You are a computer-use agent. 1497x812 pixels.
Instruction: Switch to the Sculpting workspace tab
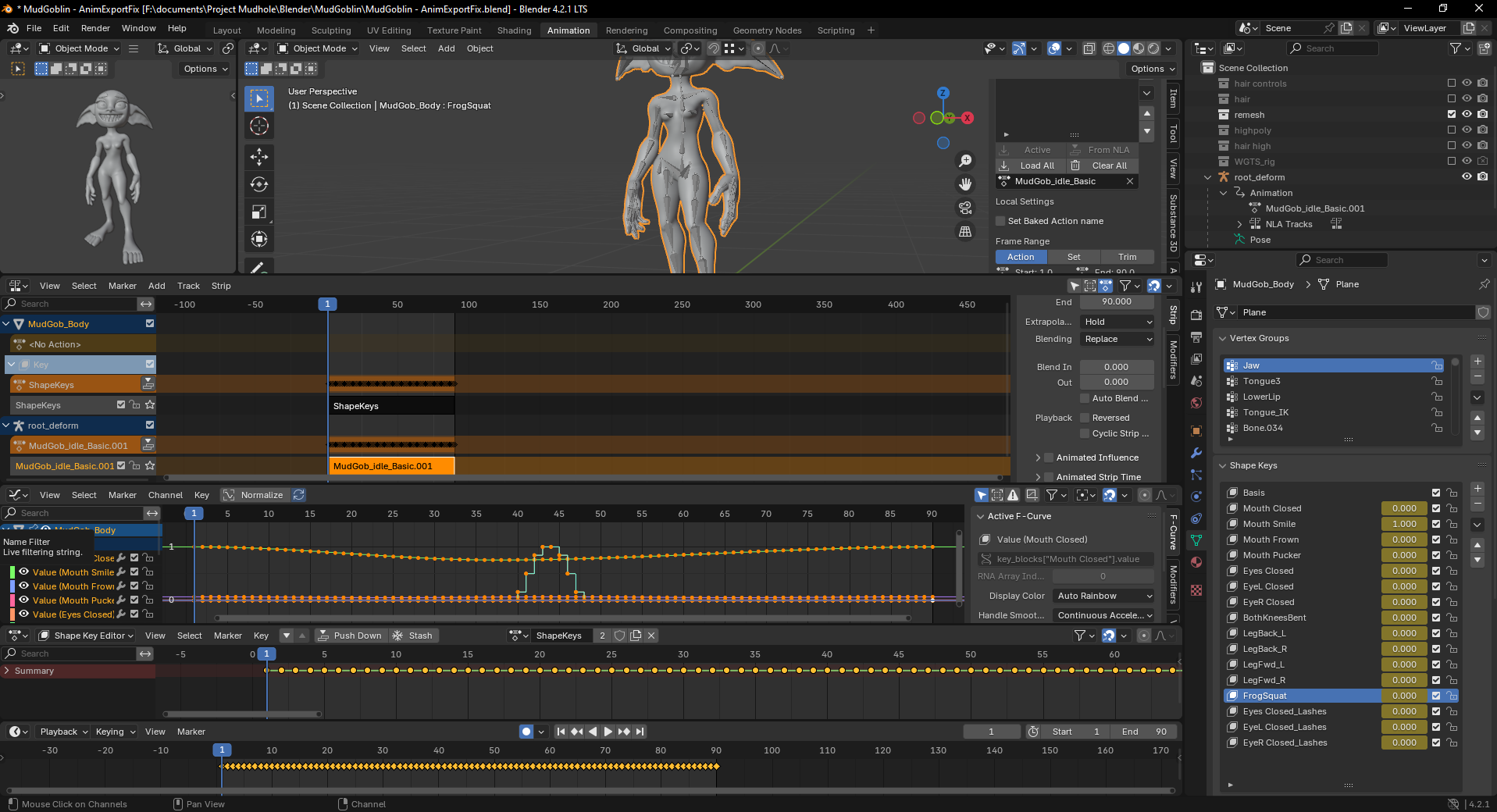(x=331, y=30)
